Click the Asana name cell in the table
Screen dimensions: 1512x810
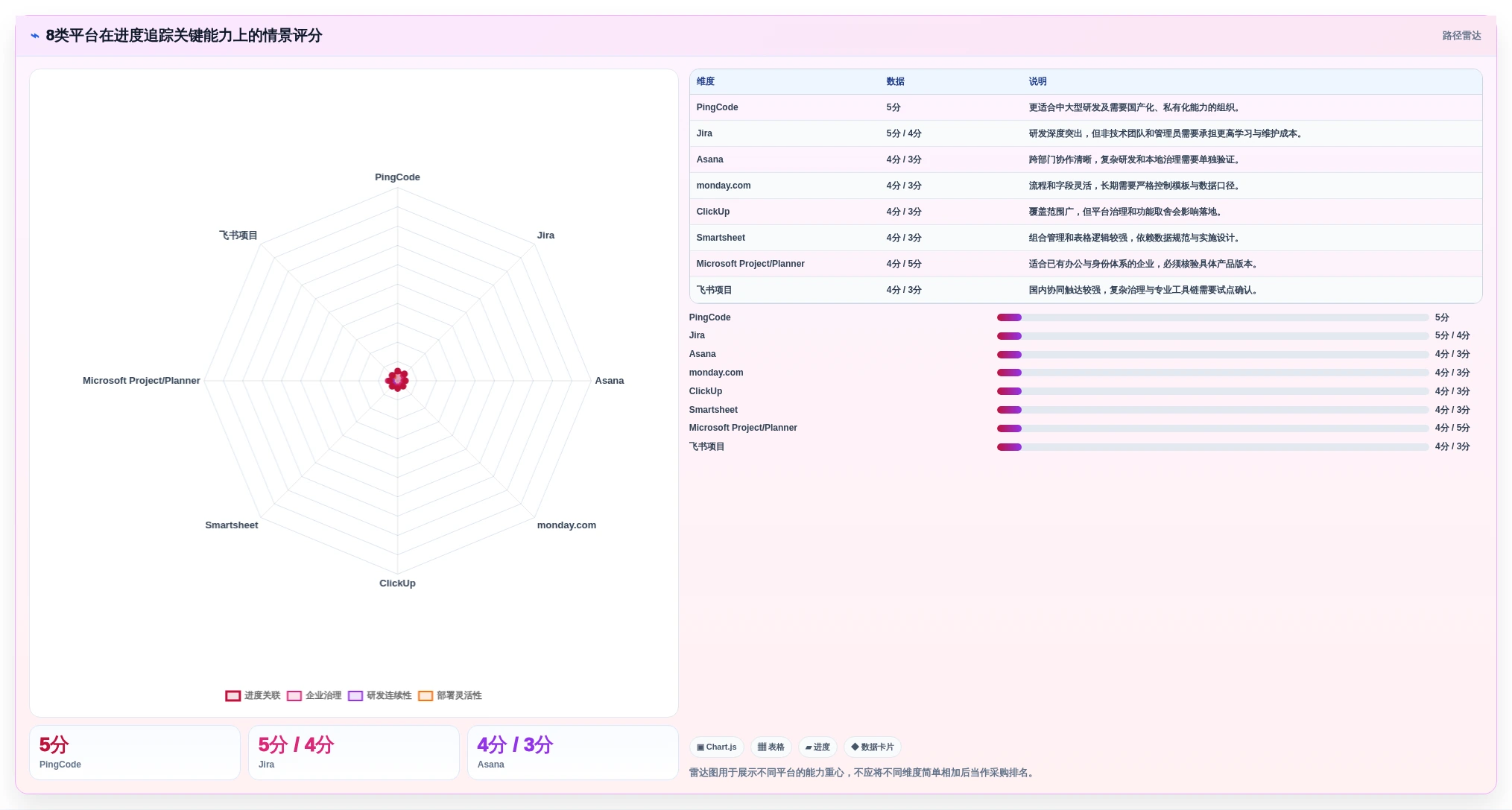(709, 159)
